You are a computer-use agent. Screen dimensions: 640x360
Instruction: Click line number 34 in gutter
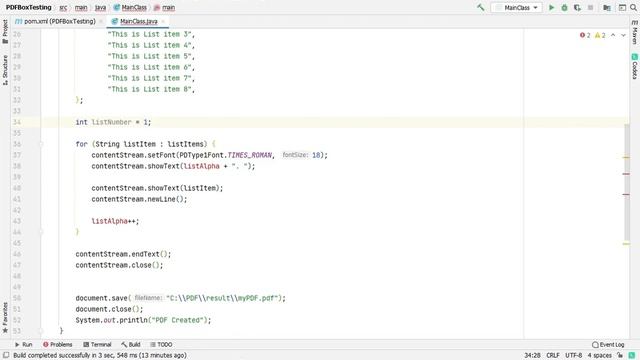17,122
